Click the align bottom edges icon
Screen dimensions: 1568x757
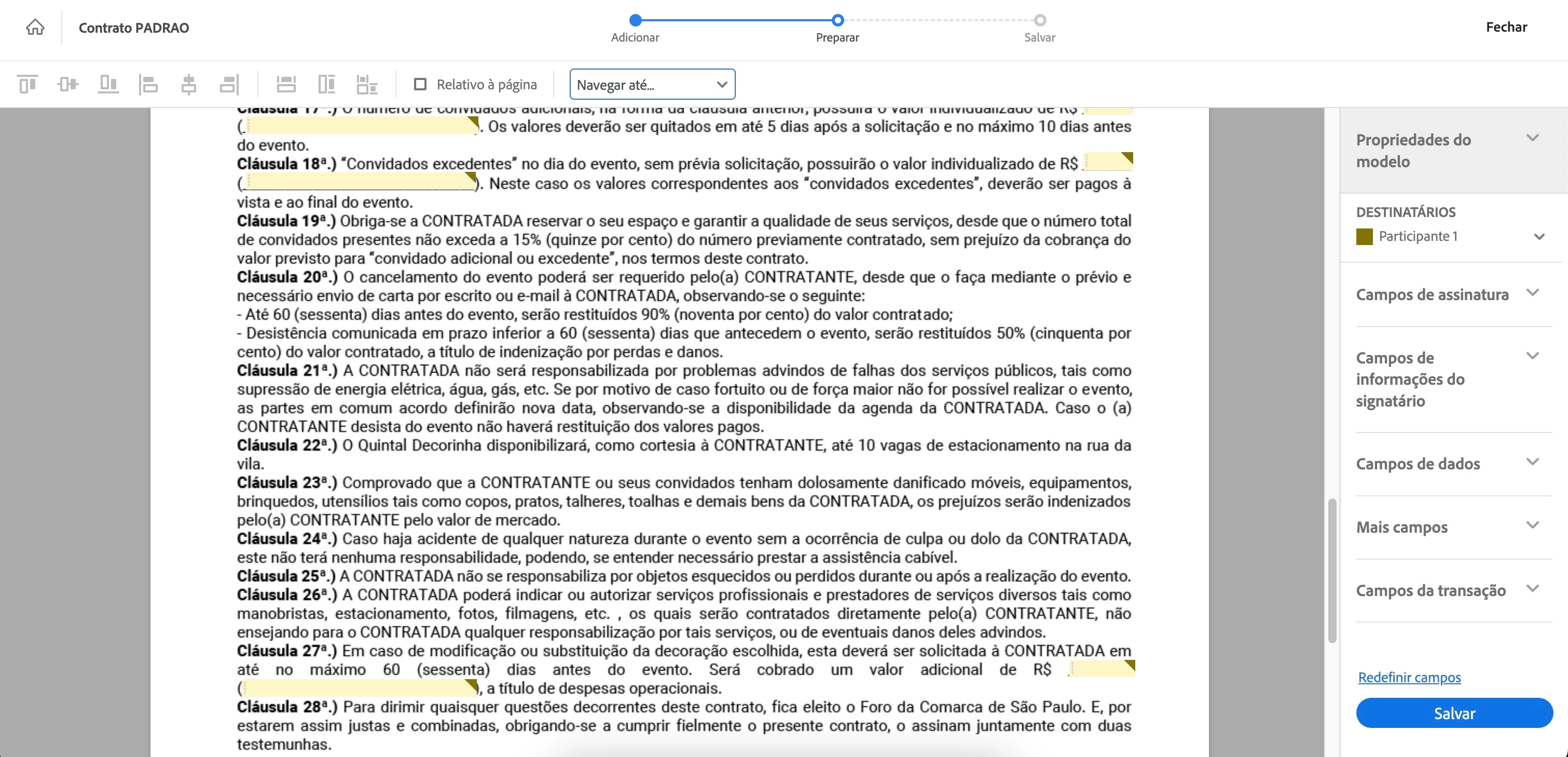point(108,84)
